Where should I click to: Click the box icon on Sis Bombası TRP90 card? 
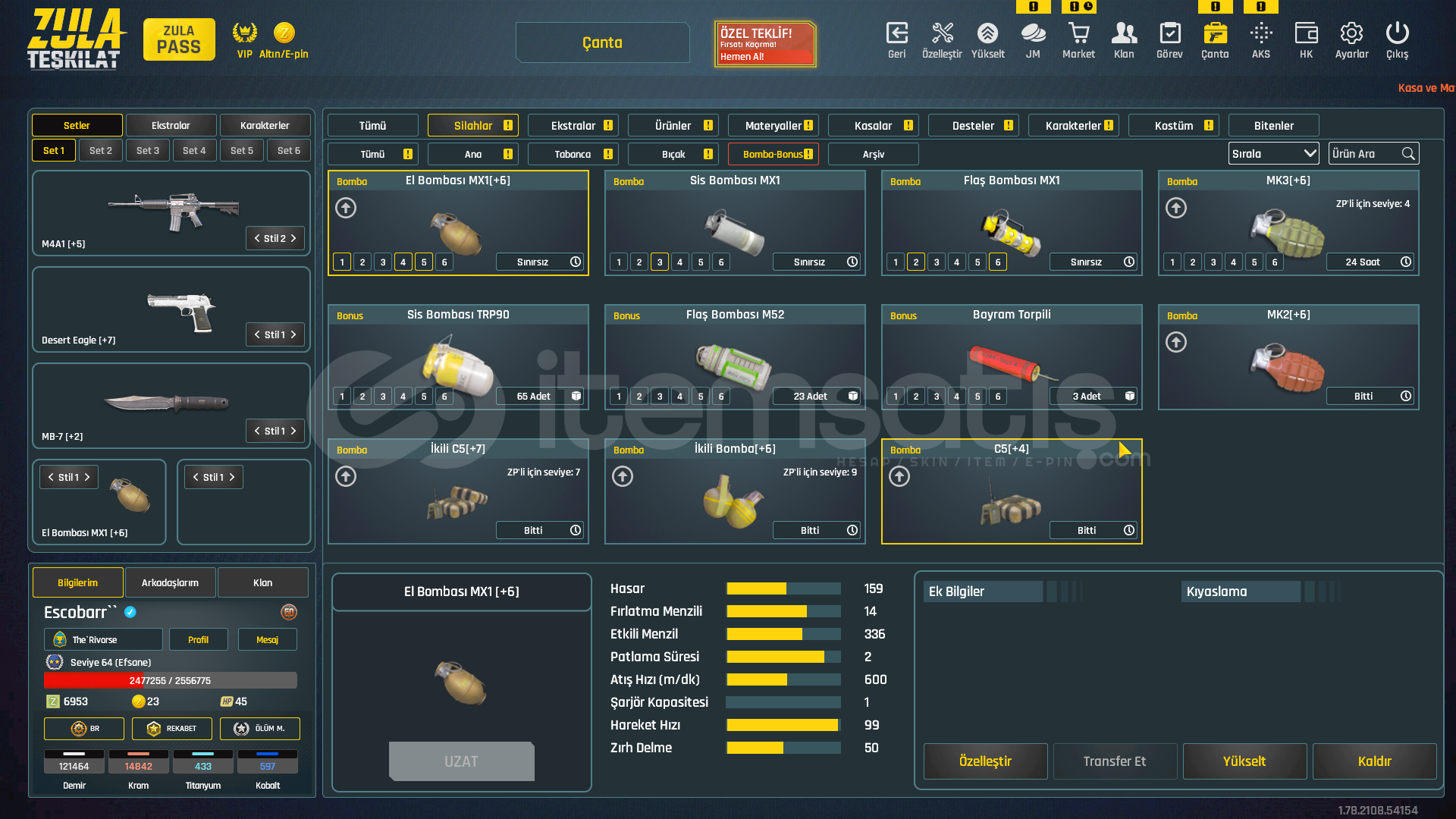[x=576, y=396]
